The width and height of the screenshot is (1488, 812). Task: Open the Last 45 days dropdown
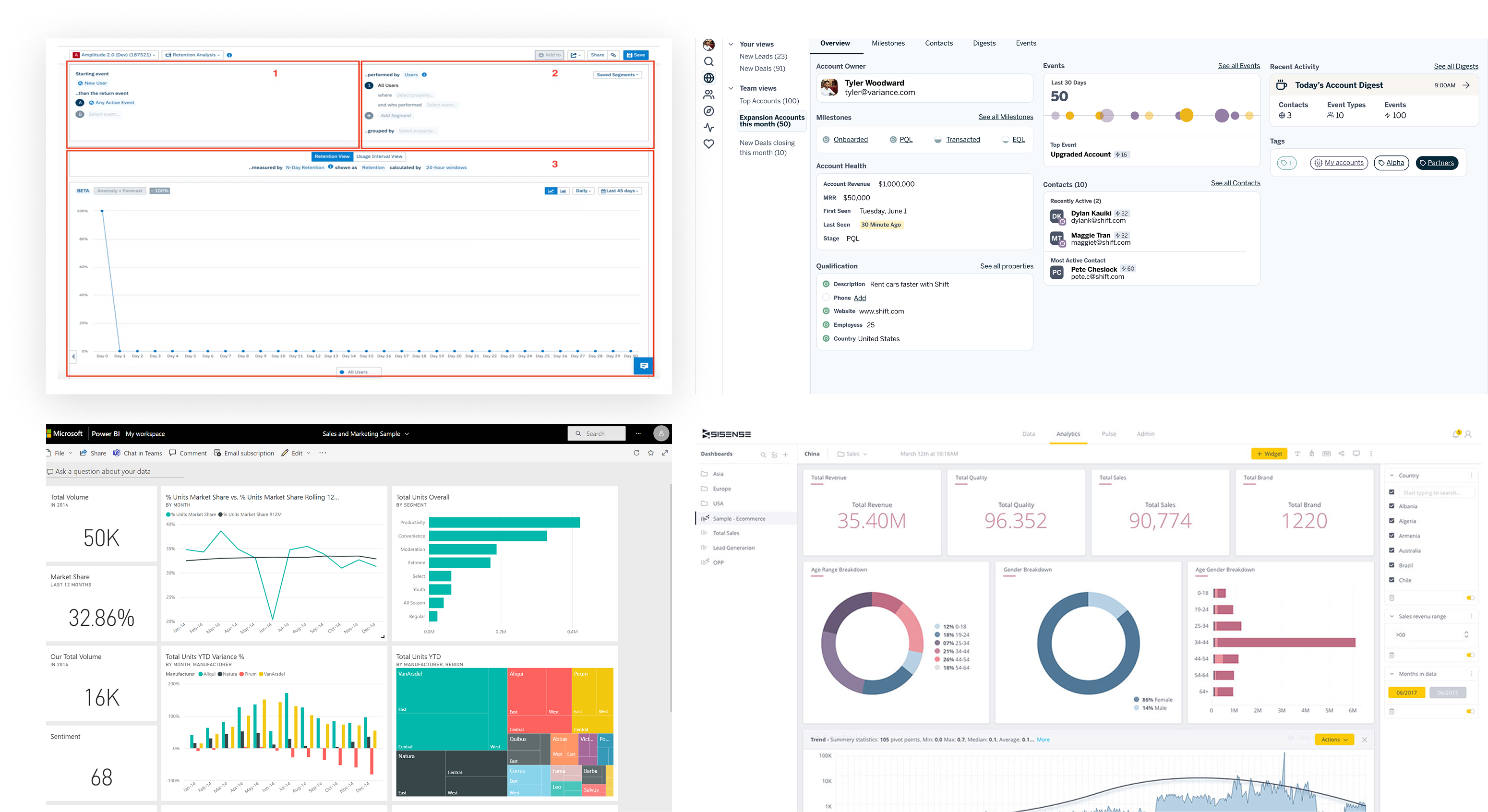[620, 191]
